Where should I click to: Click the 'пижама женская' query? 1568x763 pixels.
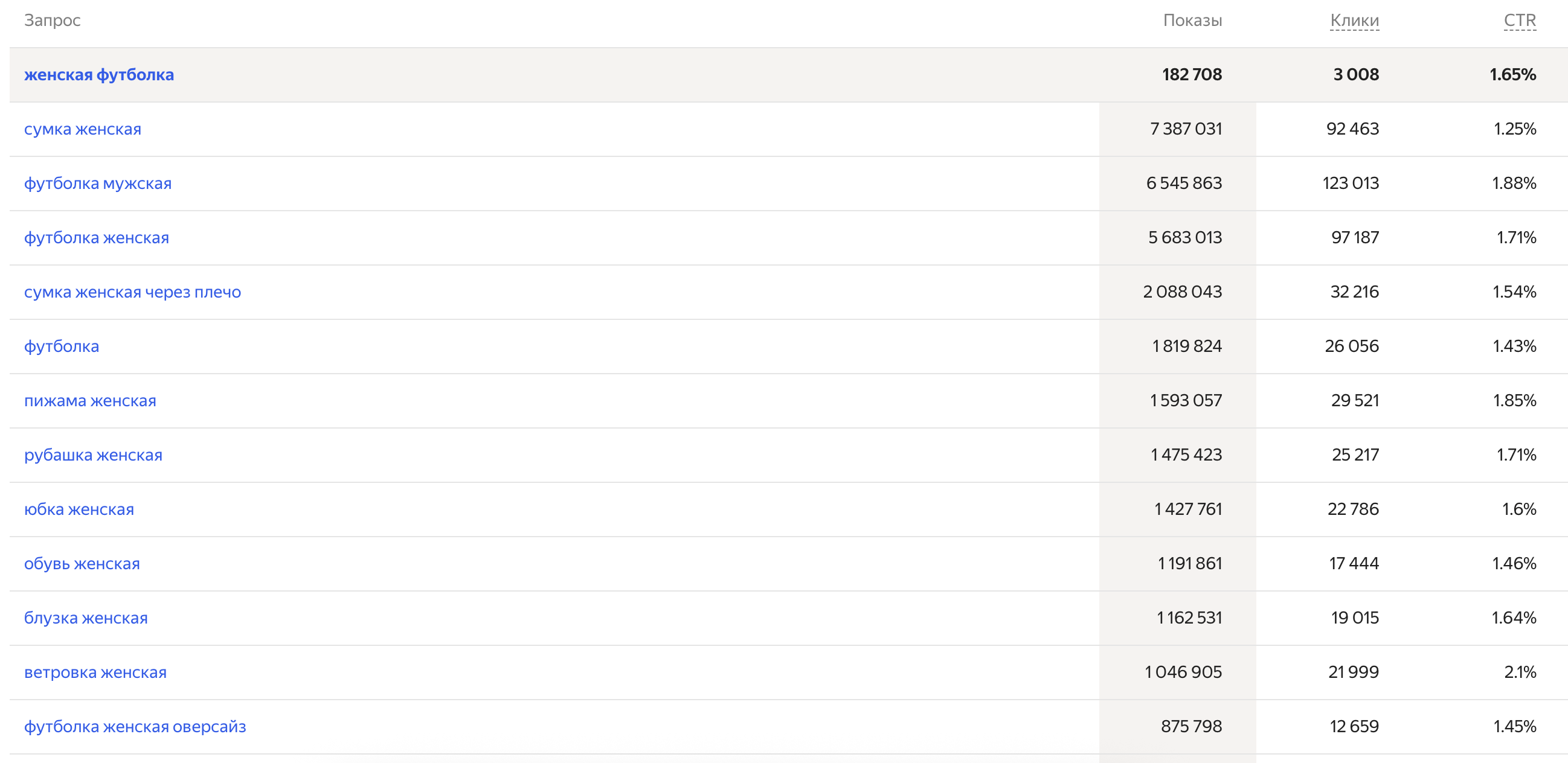click(90, 401)
